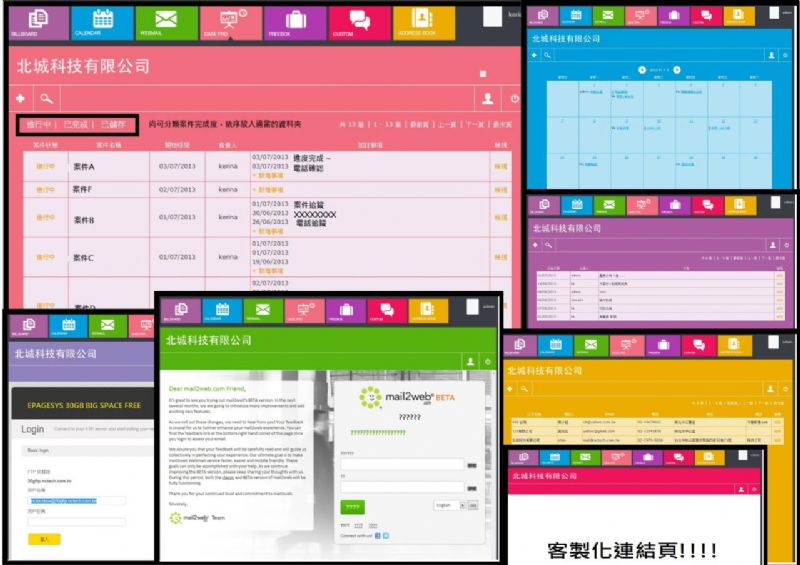Go to next month in blue calendar window

tap(677, 70)
